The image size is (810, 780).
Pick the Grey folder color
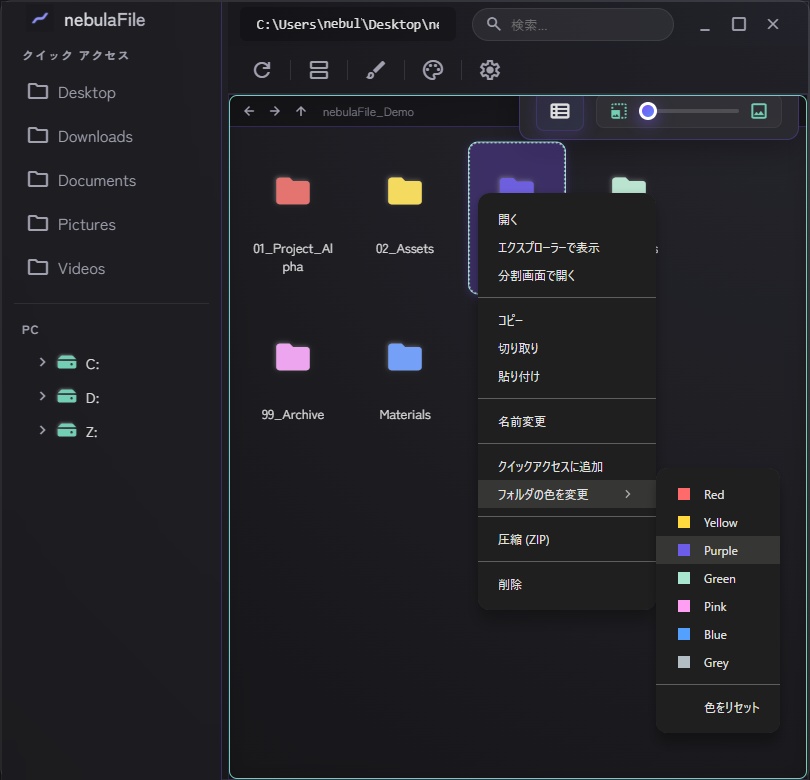pos(718,662)
